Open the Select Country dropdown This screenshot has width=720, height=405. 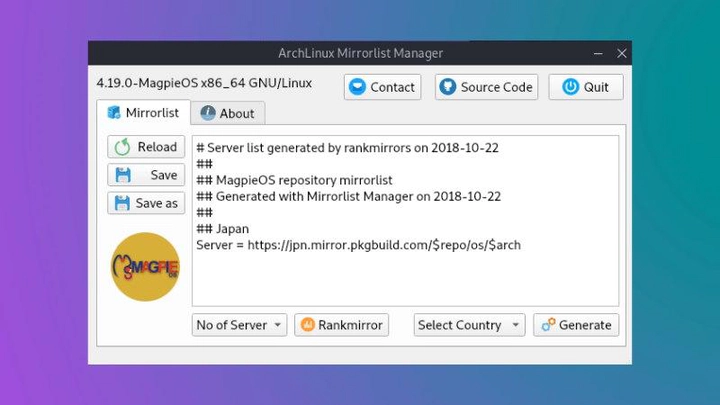pos(469,325)
